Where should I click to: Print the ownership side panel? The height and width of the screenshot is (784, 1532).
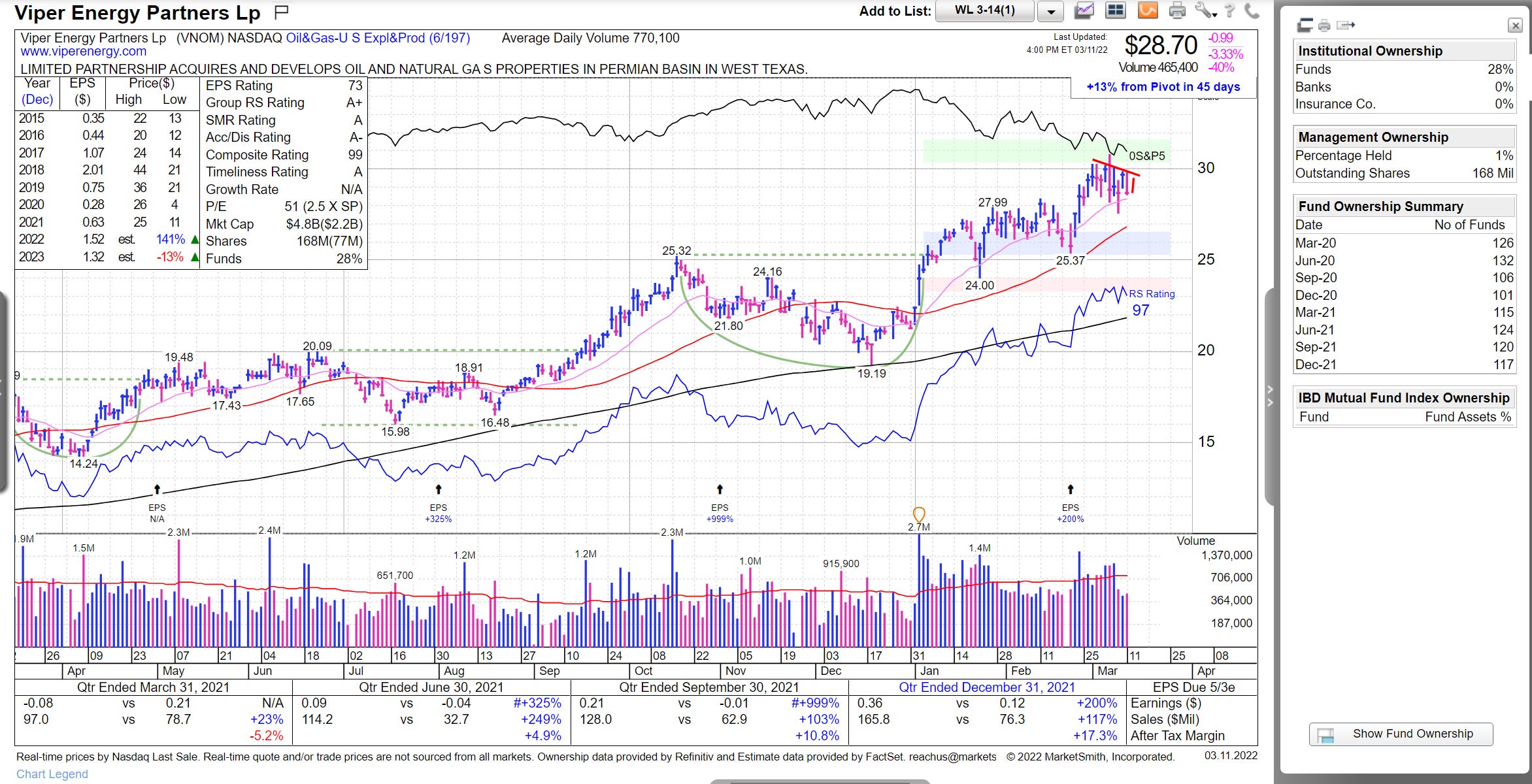point(1325,25)
